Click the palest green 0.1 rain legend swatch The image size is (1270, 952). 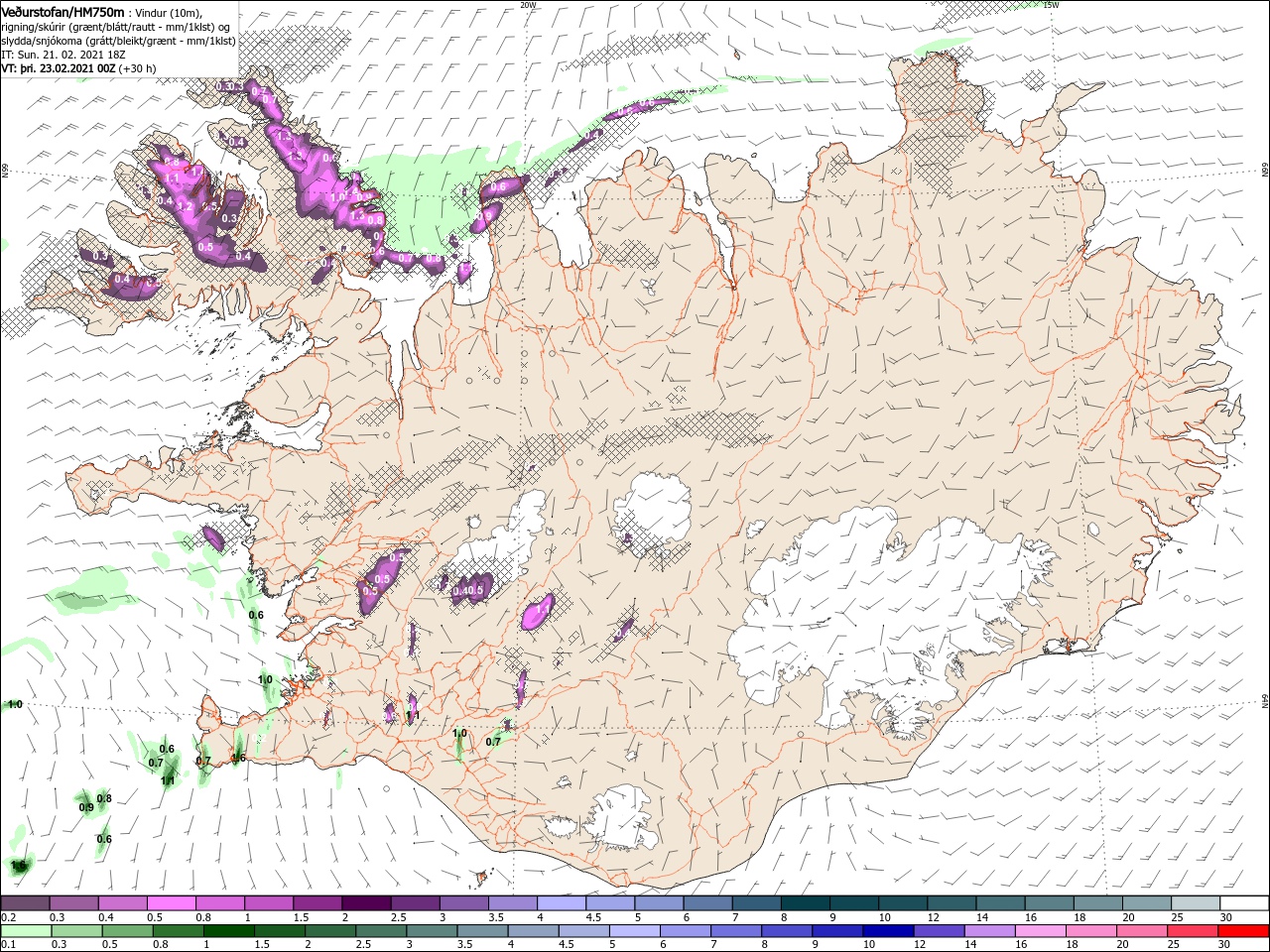pos(25,931)
